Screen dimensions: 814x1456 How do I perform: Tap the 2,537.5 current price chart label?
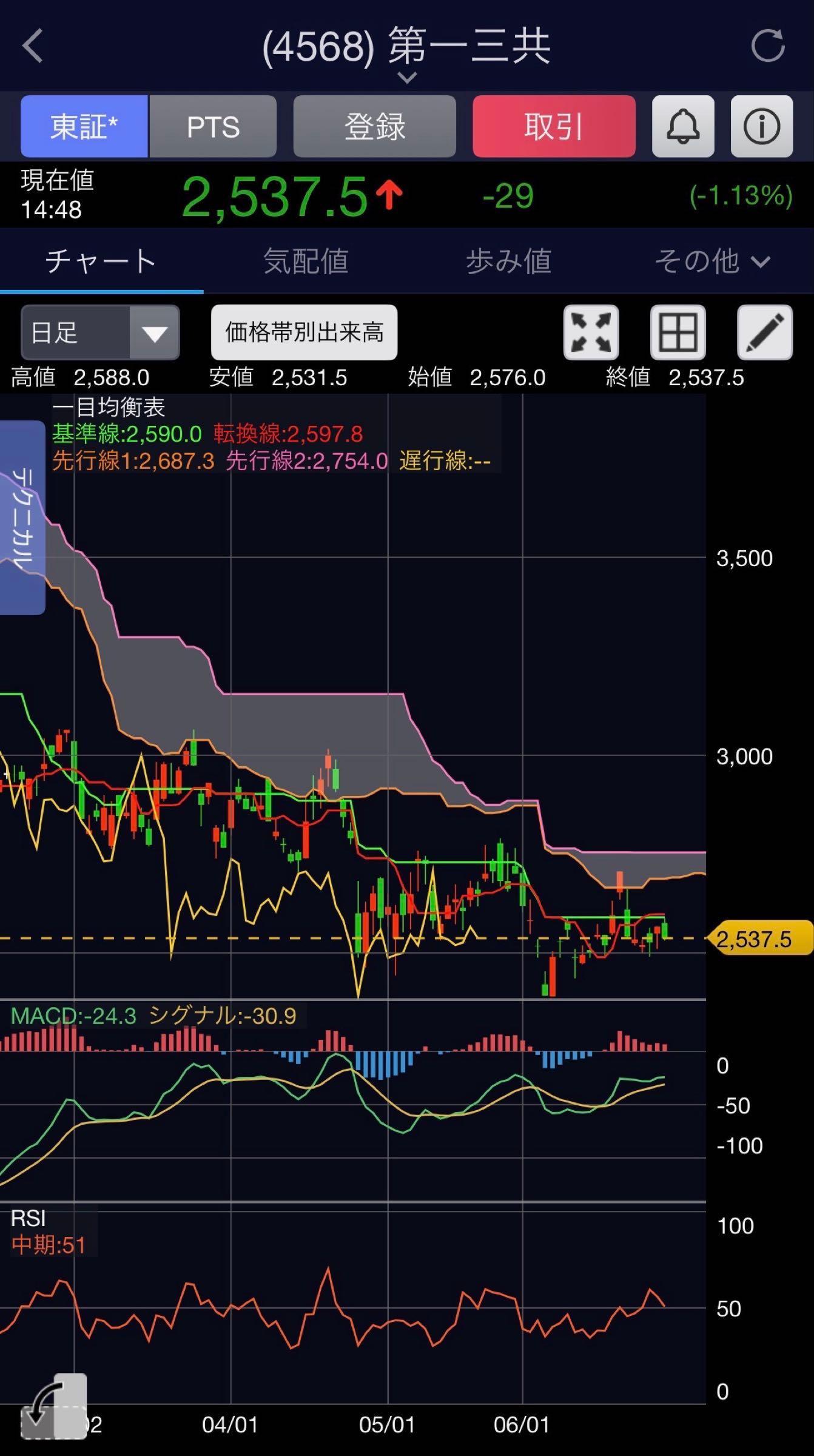coord(761,939)
